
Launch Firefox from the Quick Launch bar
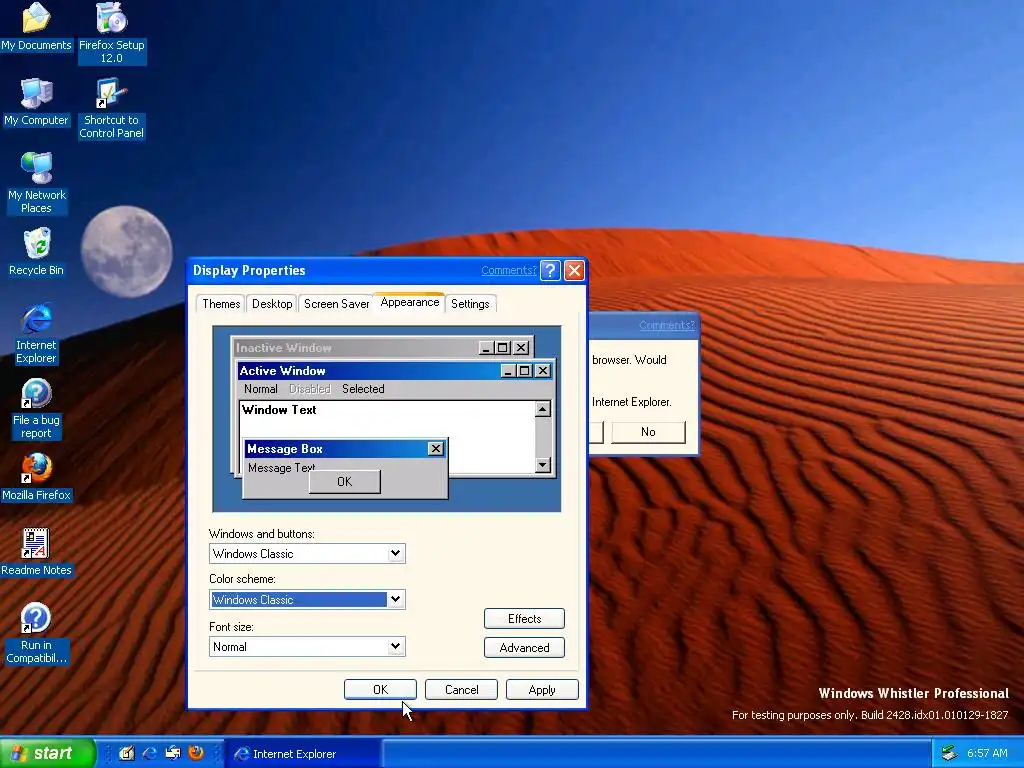coord(195,753)
